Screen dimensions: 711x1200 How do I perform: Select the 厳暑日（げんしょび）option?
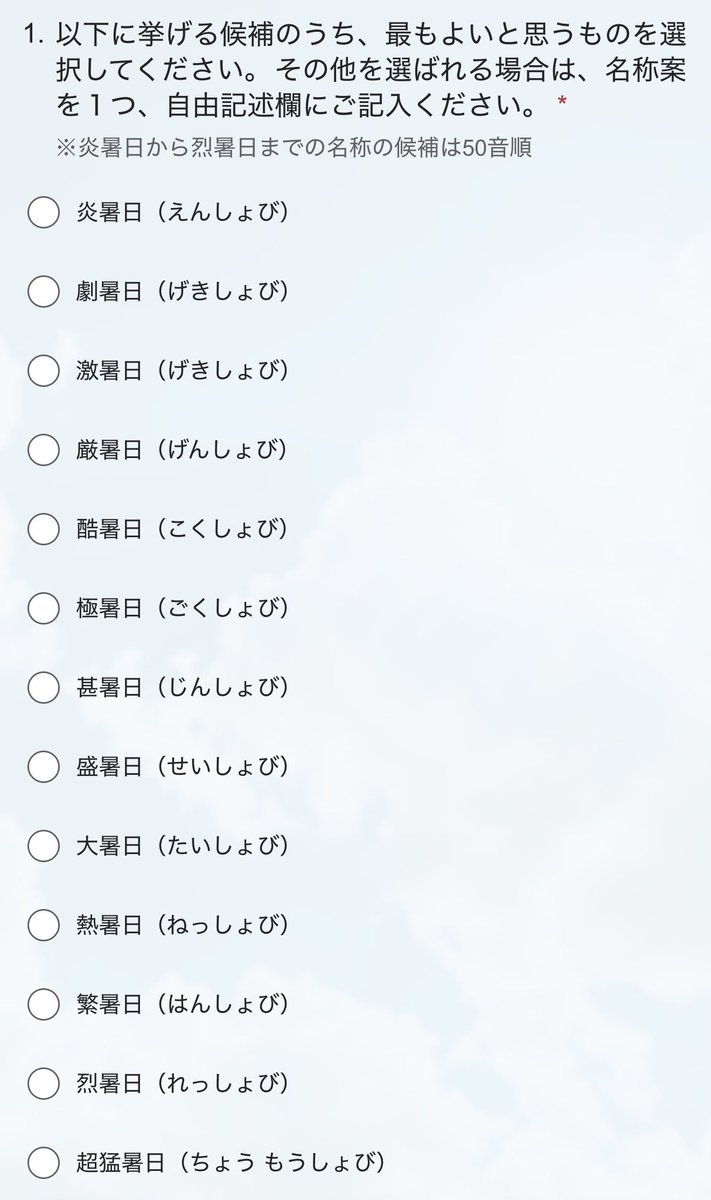[43, 451]
